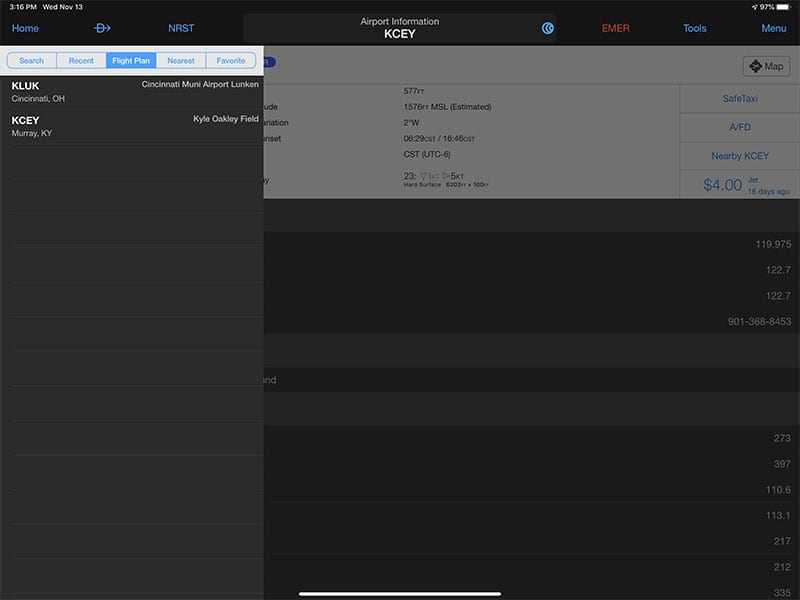The image size is (800, 600).
Task: Tap the runway 23 wind component entry
Action: (446, 179)
